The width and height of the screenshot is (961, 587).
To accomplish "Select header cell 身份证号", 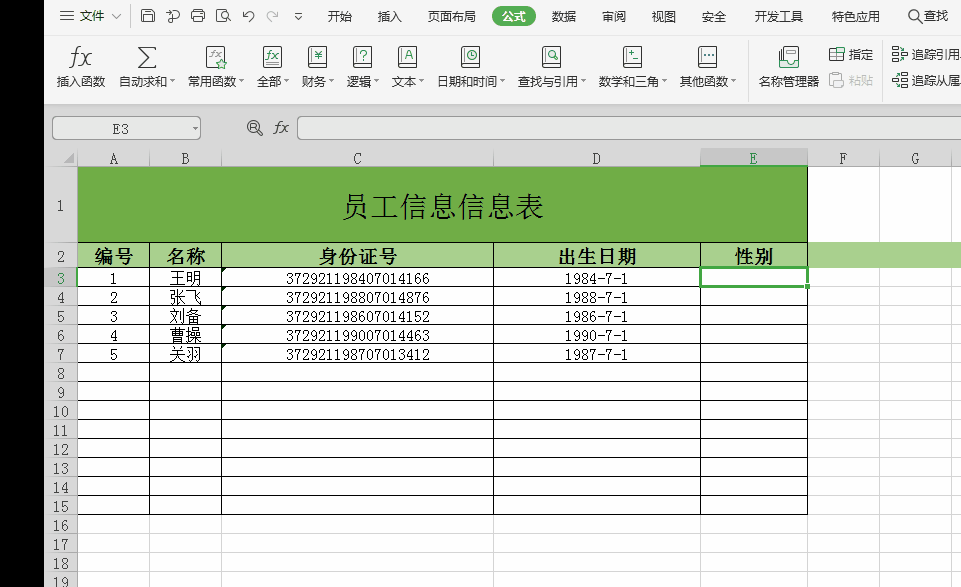I will pyautogui.click(x=357, y=256).
